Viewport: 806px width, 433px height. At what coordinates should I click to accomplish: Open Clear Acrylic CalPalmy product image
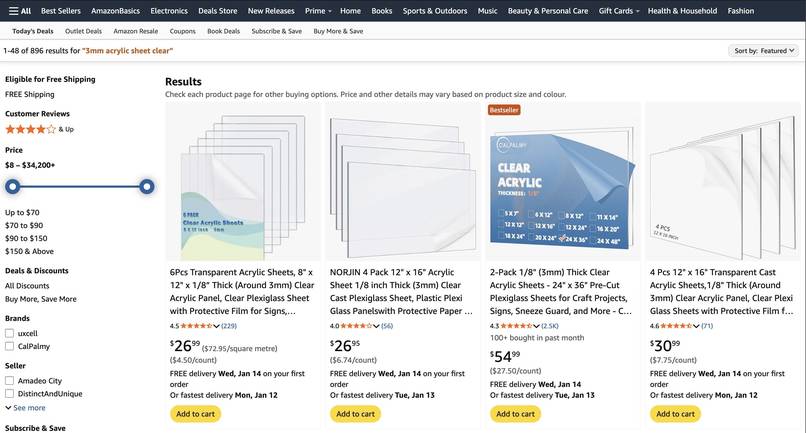pos(562,182)
